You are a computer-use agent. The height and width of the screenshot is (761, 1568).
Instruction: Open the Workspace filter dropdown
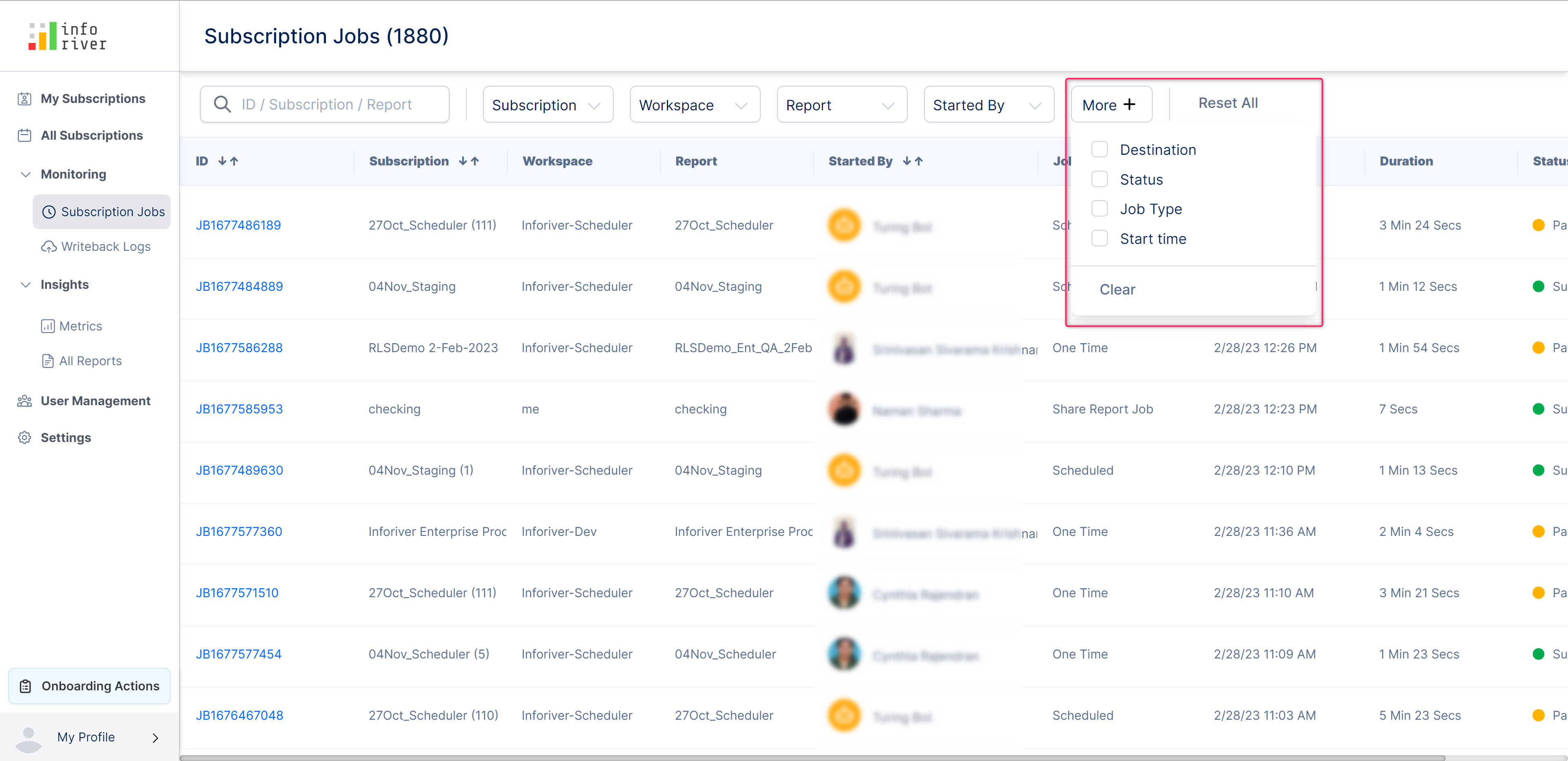pyautogui.click(x=695, y=105)
